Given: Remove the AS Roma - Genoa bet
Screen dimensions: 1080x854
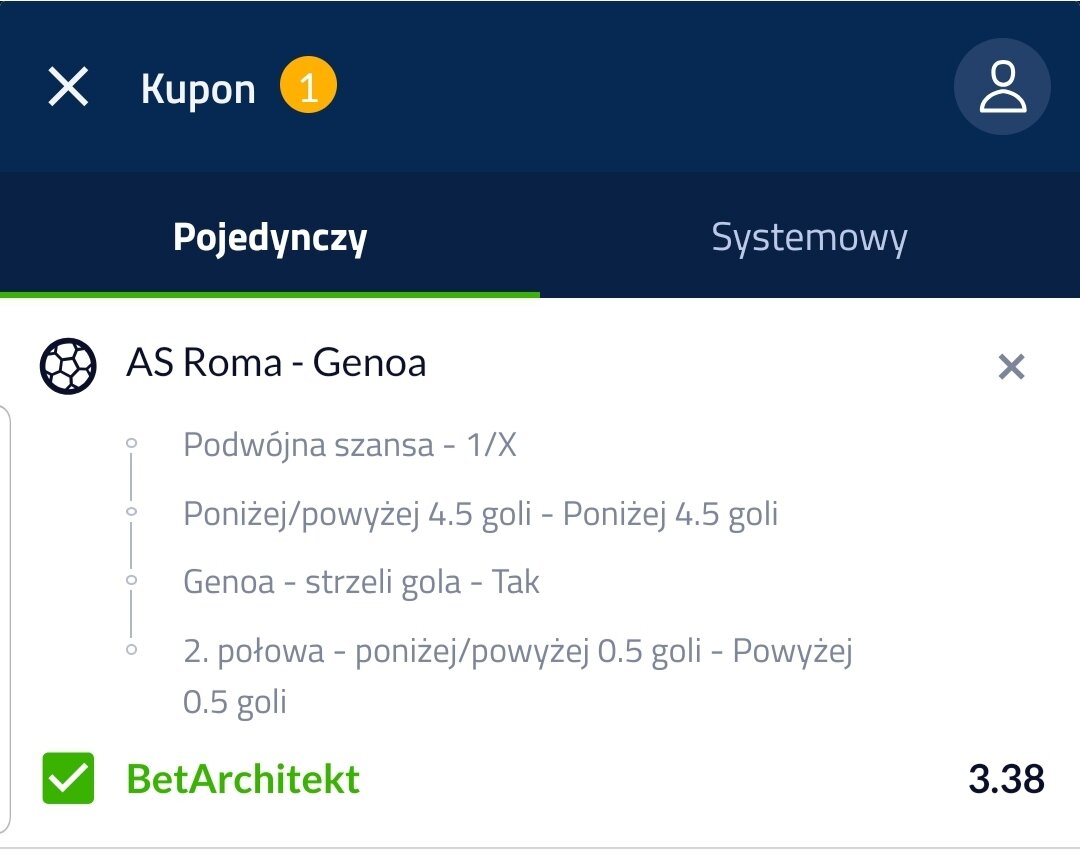Looking at the screenshot, I should pyautogui.click(x=1011, y=368).
